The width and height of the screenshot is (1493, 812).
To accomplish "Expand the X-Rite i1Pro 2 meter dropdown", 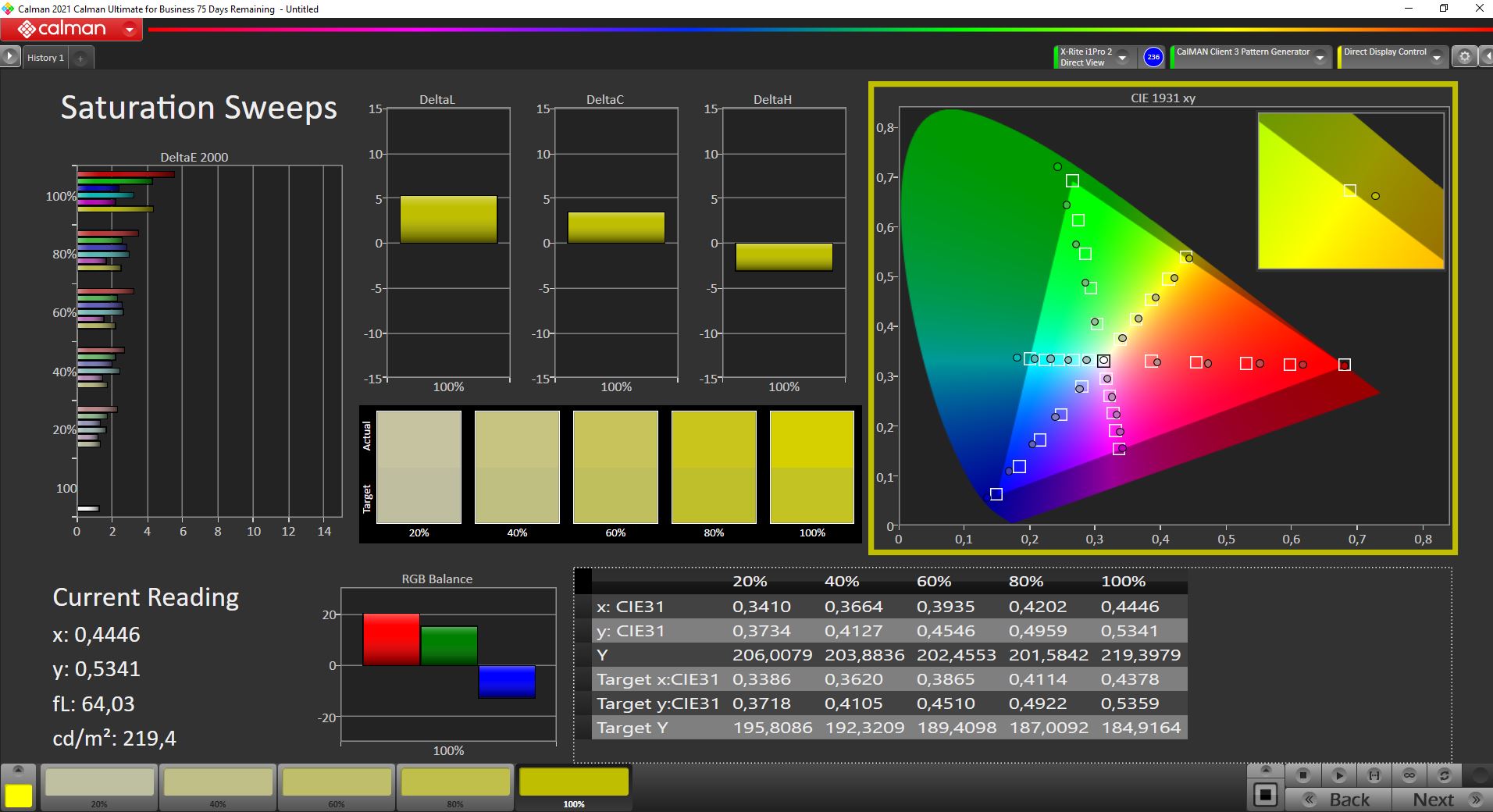I will click(1123, 58).
